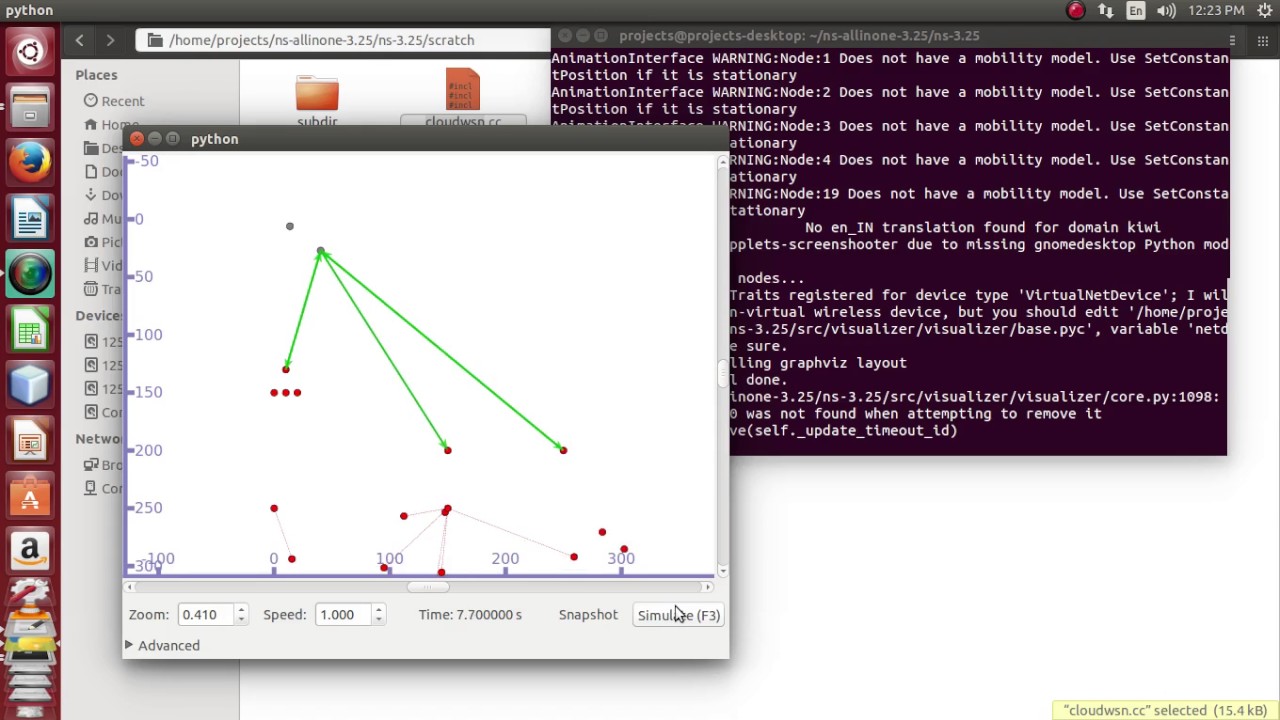This screenshot has width=1280, height=720.
Task: Open LibreOffice Impress from the dock
Action: pos(30,440)
